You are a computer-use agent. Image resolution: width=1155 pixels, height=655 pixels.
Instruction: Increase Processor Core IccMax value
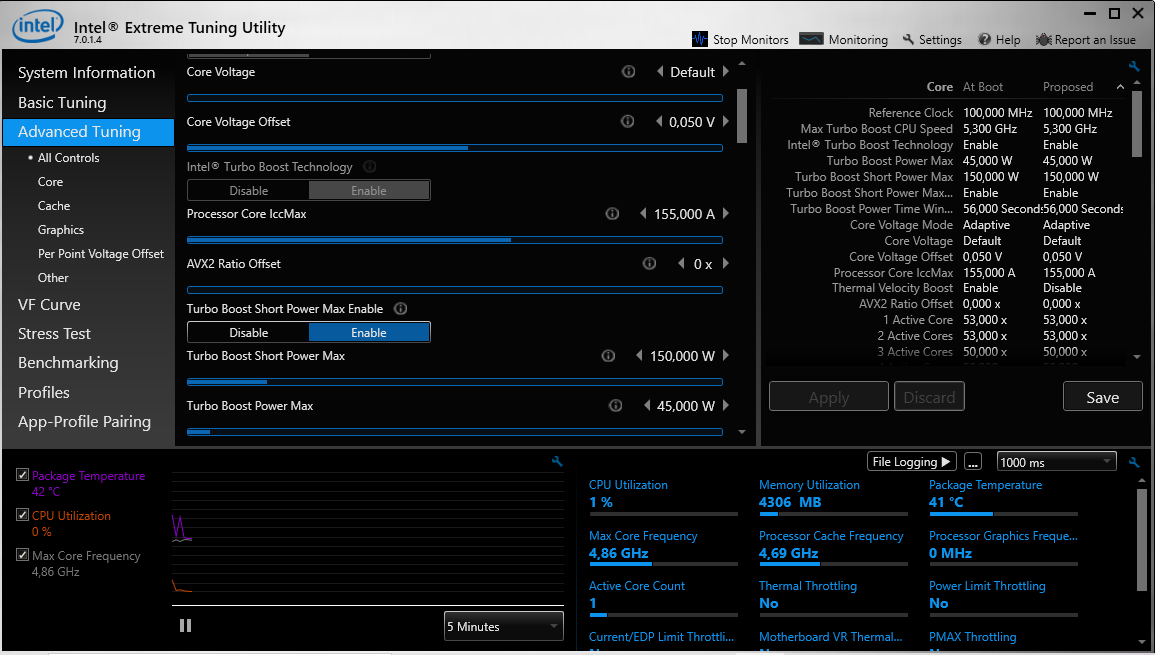pyautogui.click(x=726, y=214)
